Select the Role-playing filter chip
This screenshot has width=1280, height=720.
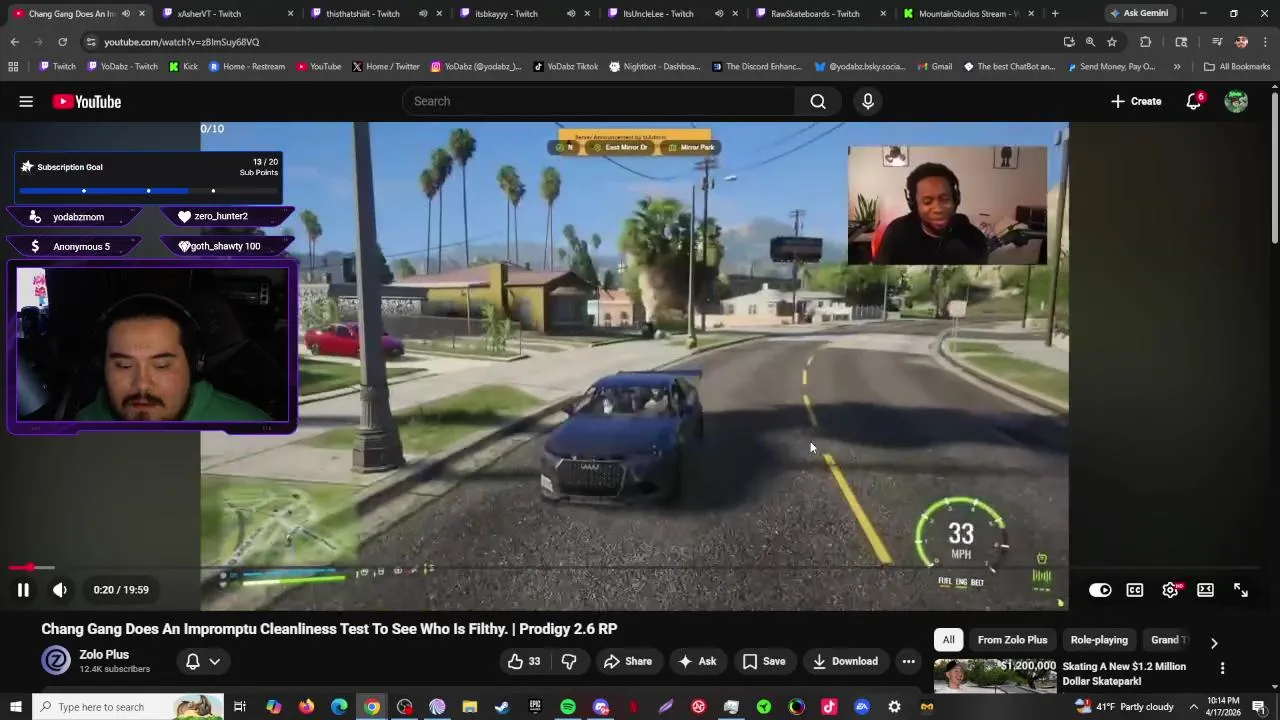[x=1099, y=640]
